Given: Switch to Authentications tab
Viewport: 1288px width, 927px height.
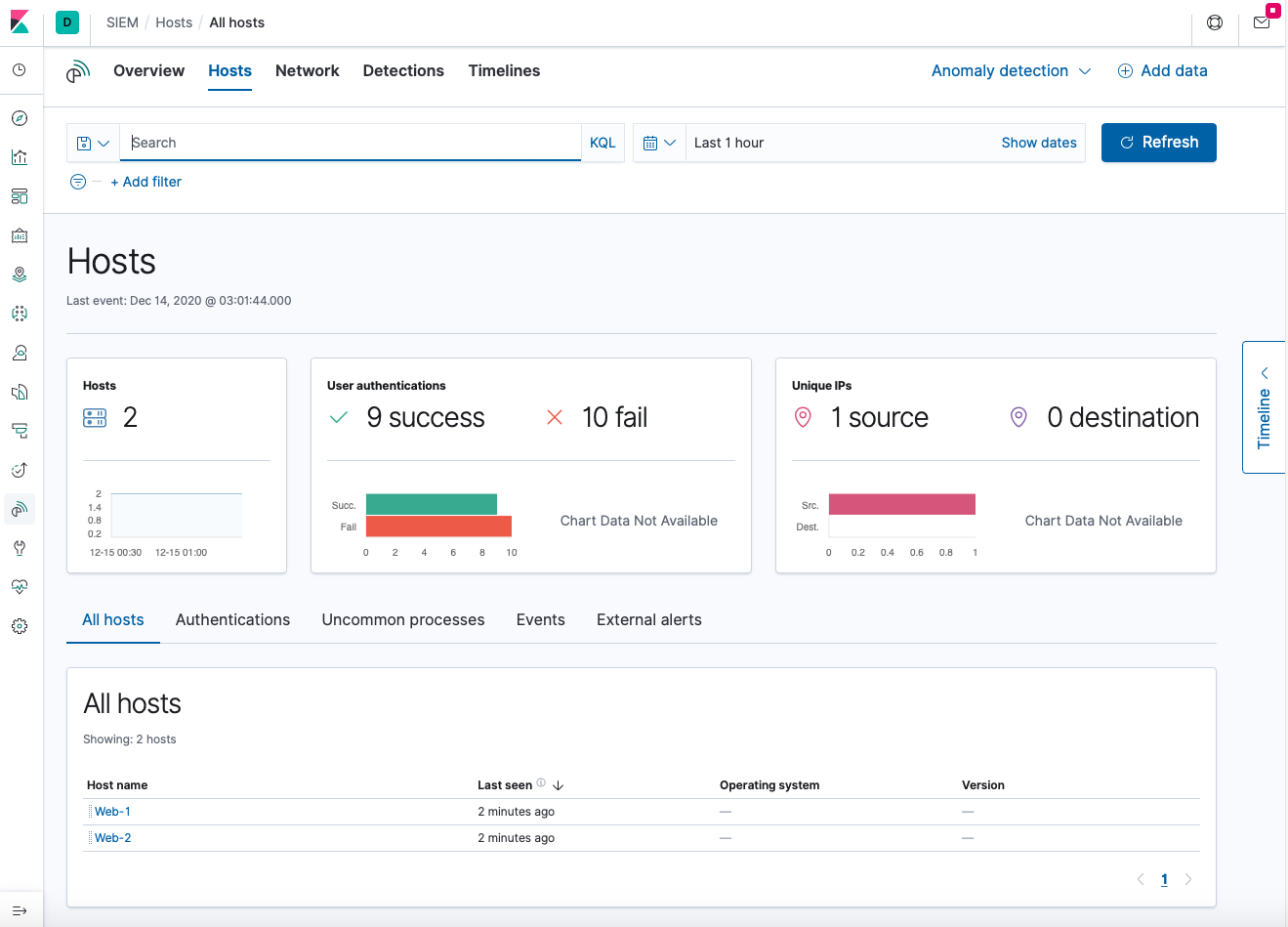Looking at the screenshot, I should [x=232, y=620].
